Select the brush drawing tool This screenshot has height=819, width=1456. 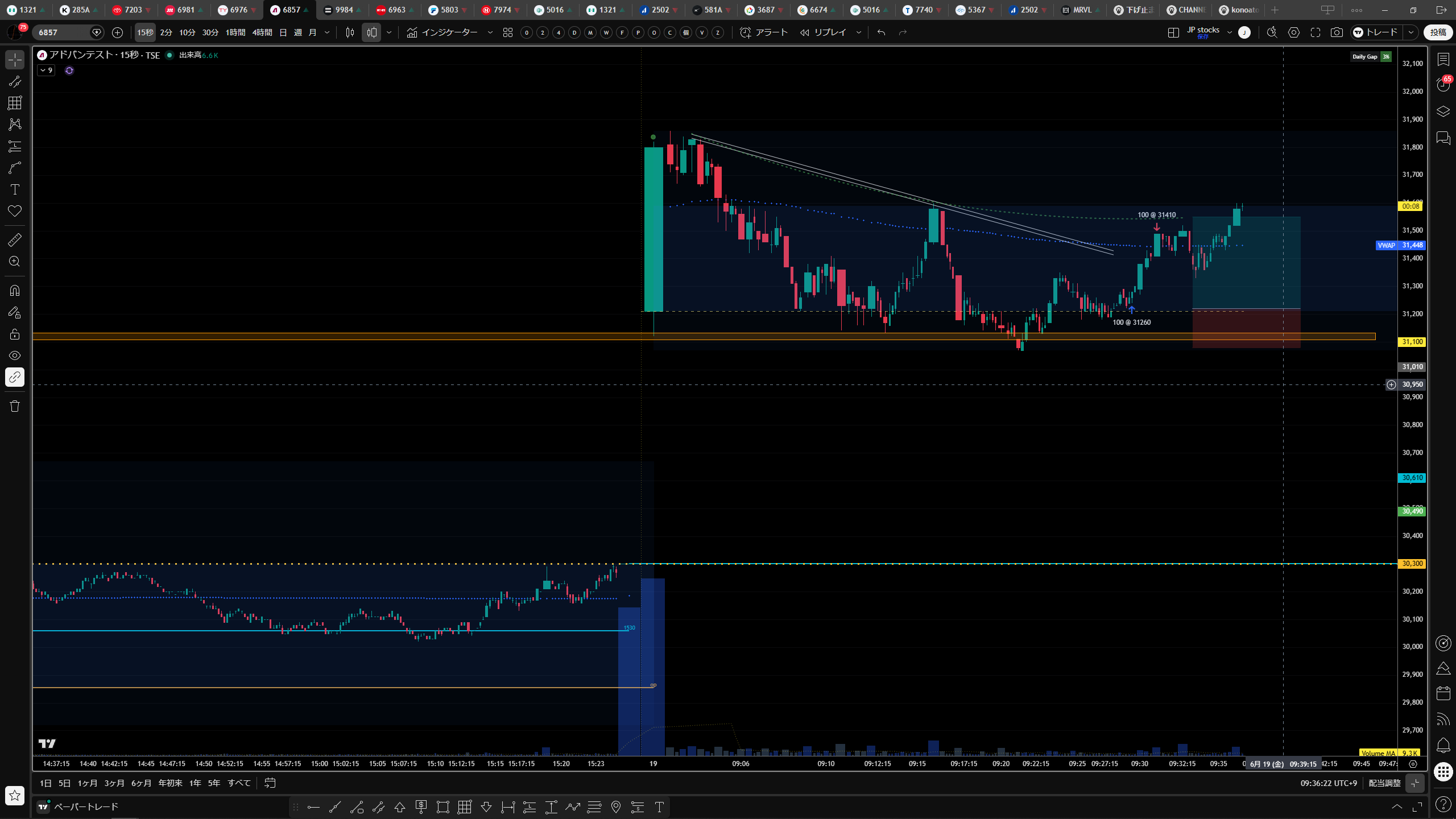pos(15,168)
